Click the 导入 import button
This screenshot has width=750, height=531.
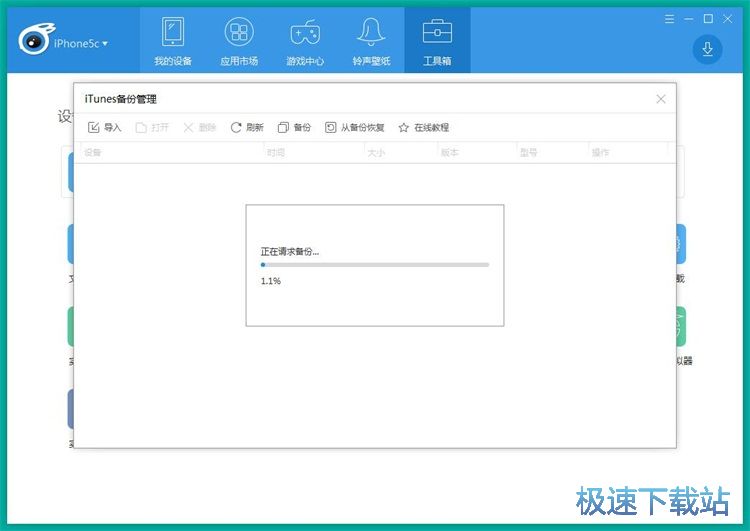pyautogui.click(x=104, y=127)
